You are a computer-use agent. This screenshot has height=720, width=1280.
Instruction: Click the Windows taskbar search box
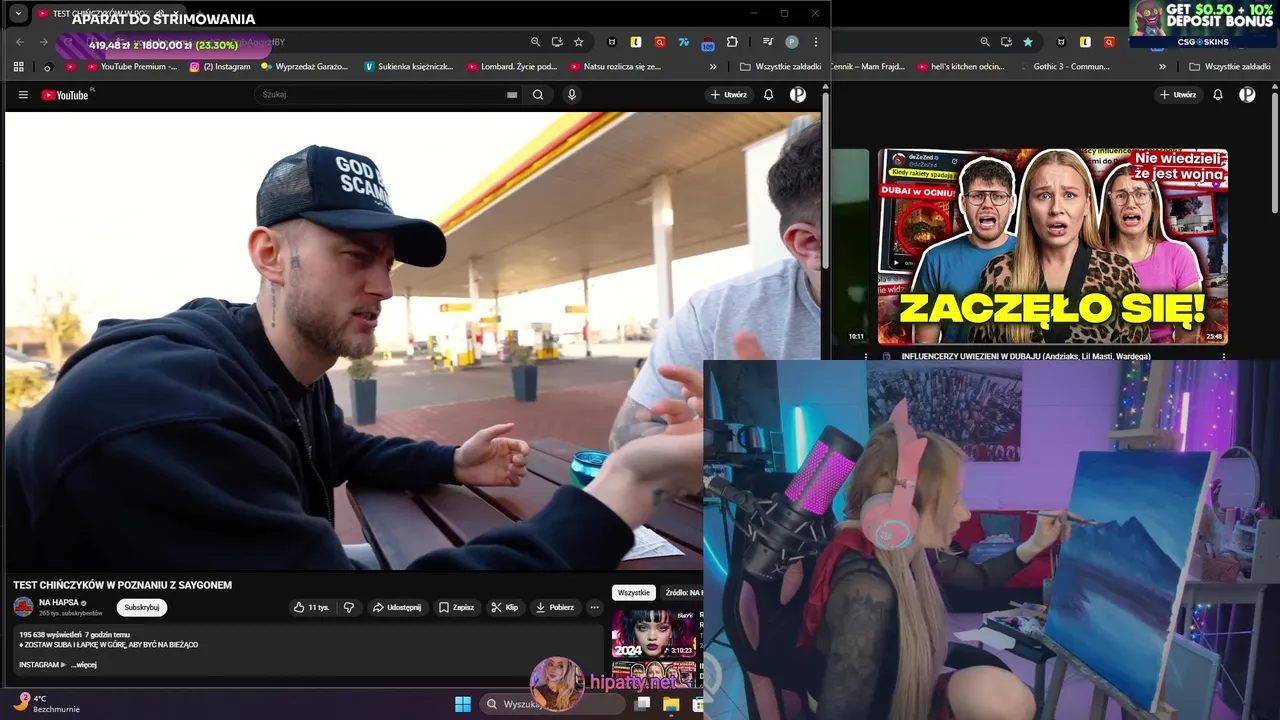pos(553,704)
